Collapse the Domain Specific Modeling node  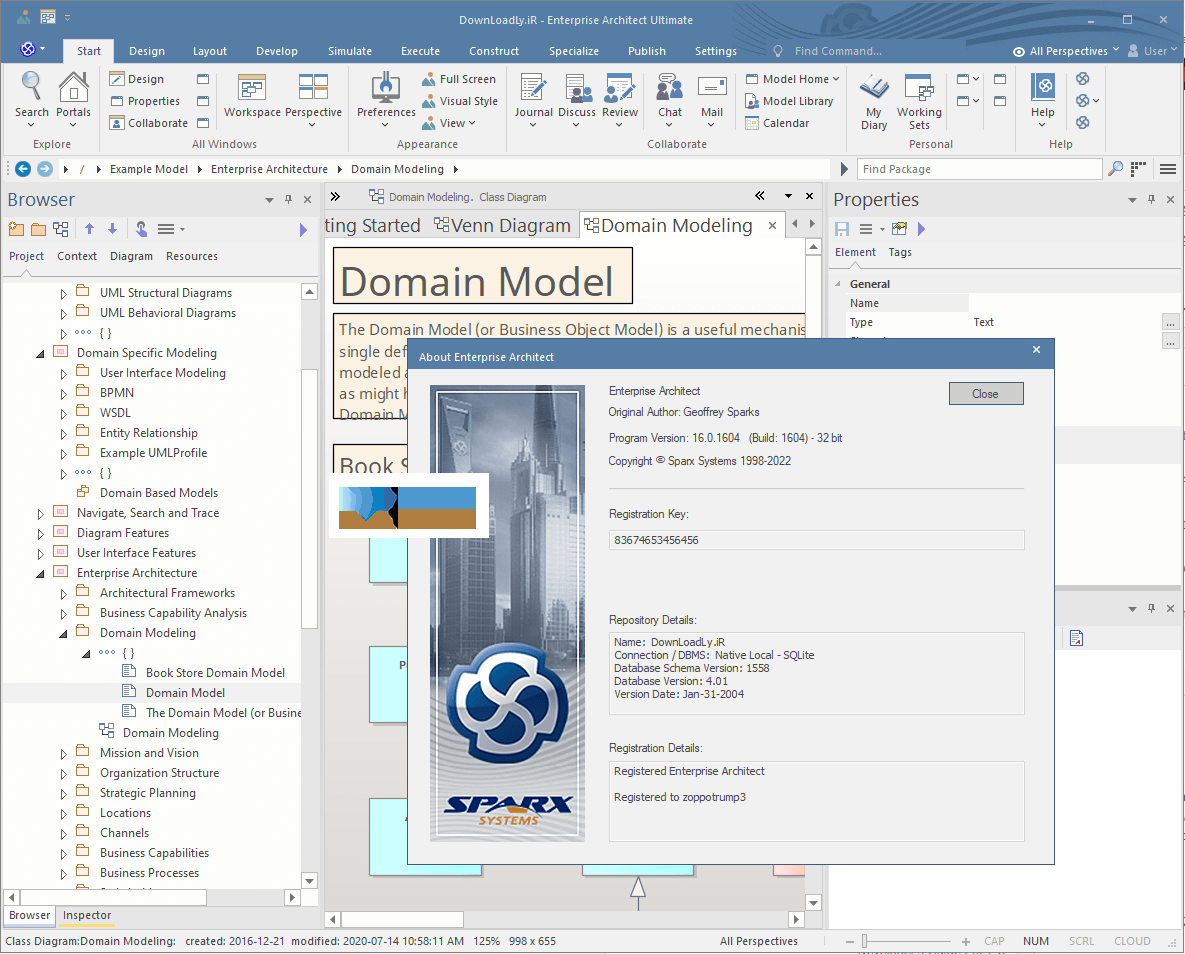pos(40,353)
